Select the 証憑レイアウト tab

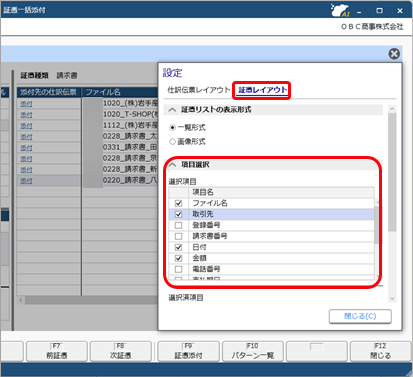point(262,90)
